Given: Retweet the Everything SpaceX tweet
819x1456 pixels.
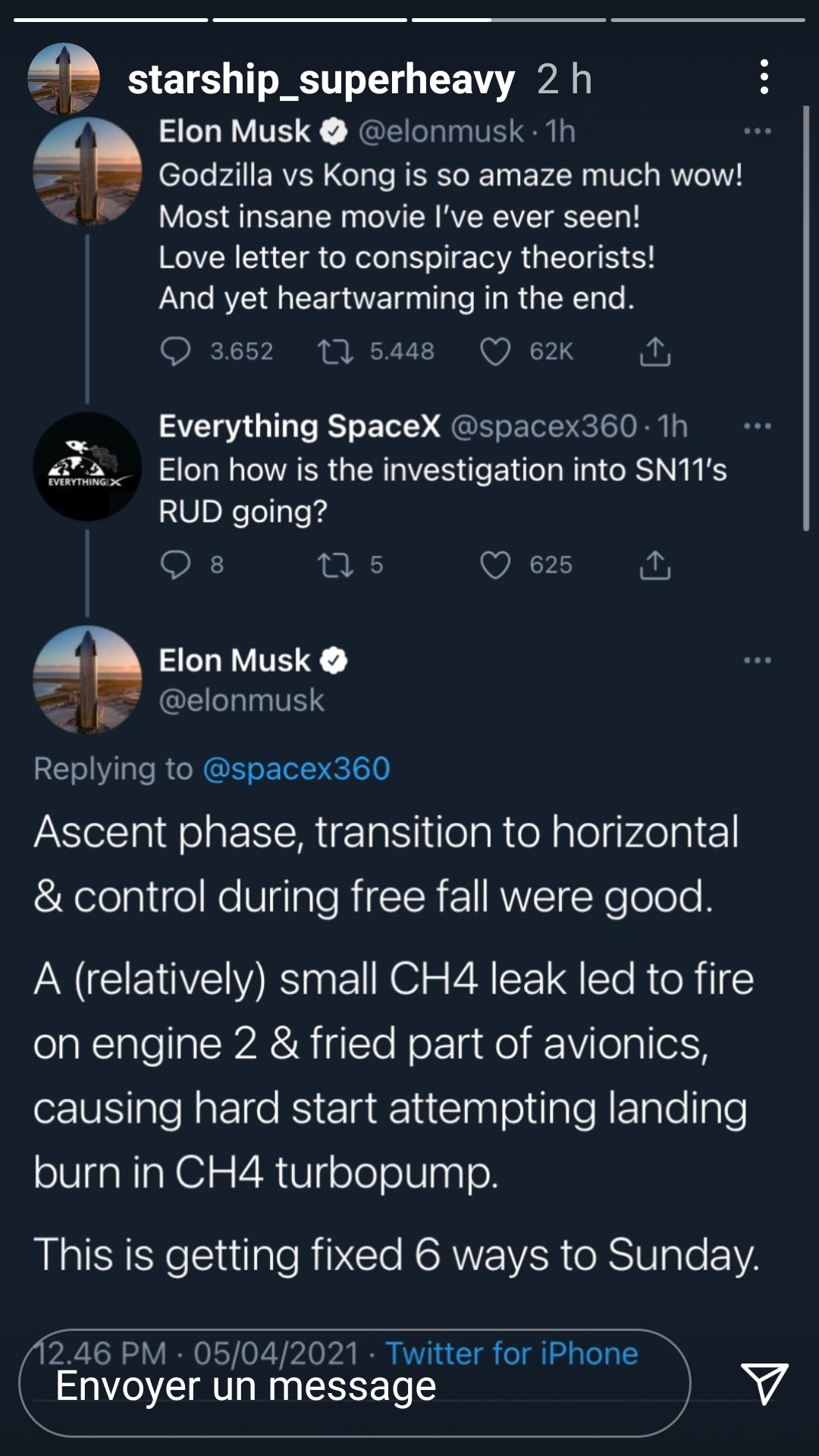Looking at the screenshot, I should tap(335, 565).
